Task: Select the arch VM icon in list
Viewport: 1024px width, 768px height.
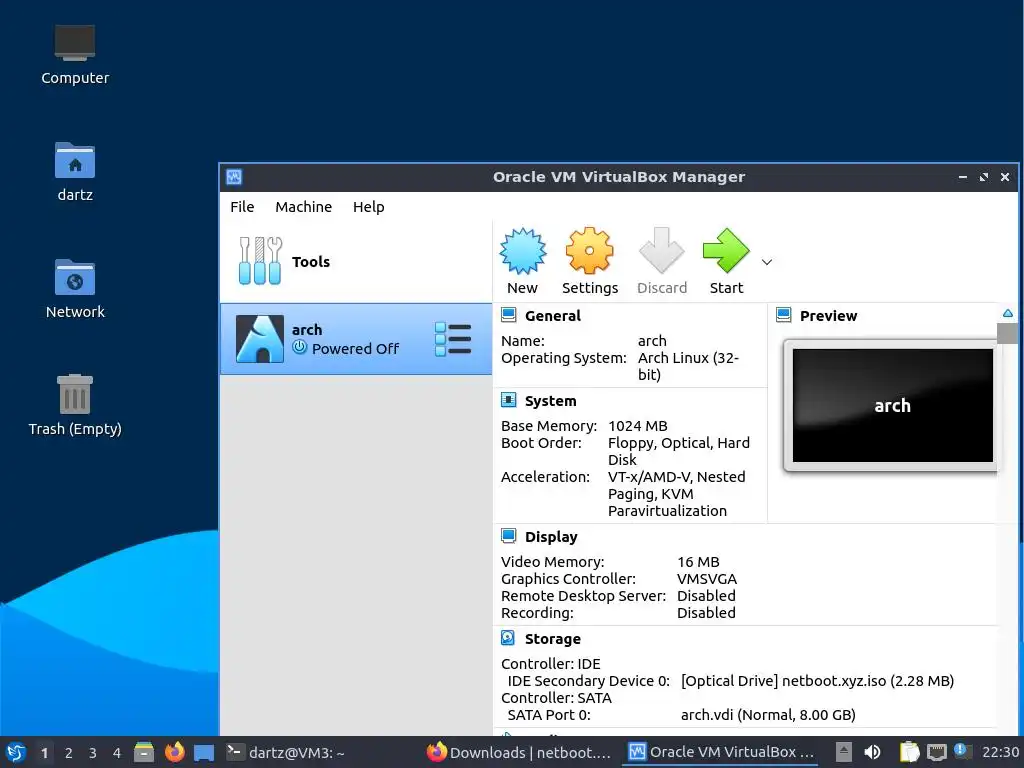Action: click(260, 339)
